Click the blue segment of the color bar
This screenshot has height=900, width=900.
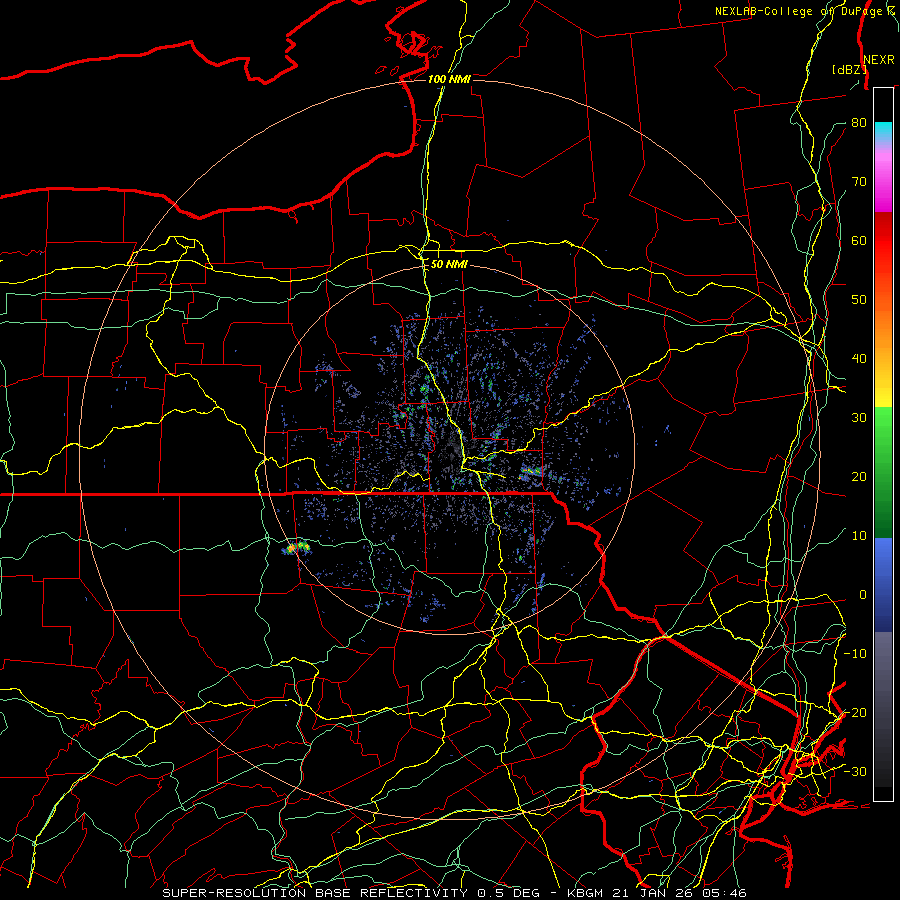(x=883, y=584)
